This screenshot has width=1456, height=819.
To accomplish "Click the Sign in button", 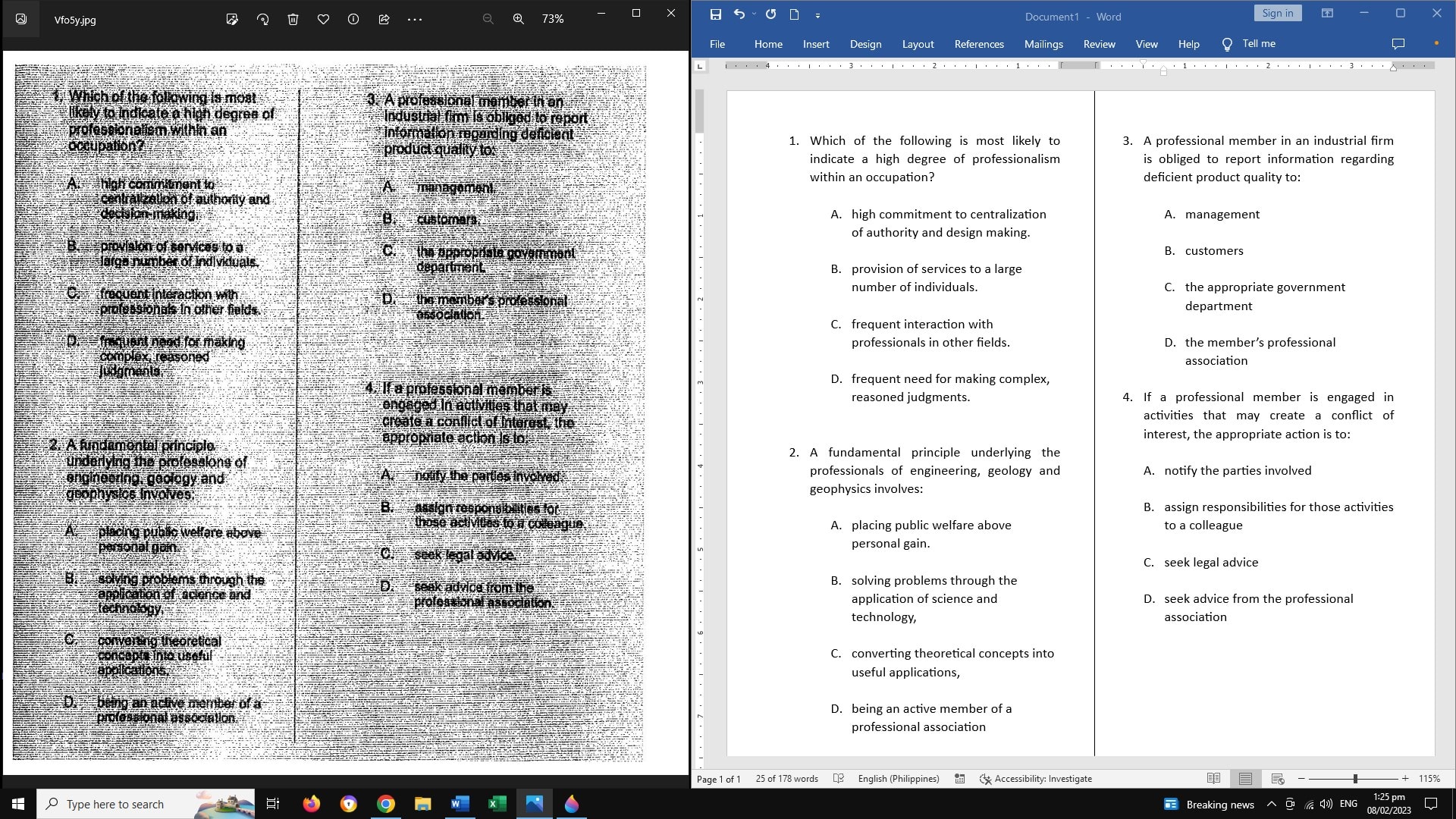I will pyautogui.click(x=1278, y=13).
